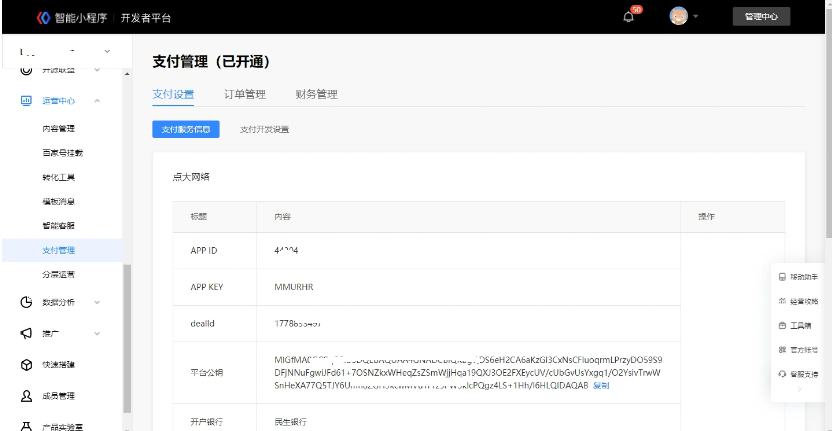Collapse the 运营中心 sidebar section
832x431 pixels.
point(97,101)
